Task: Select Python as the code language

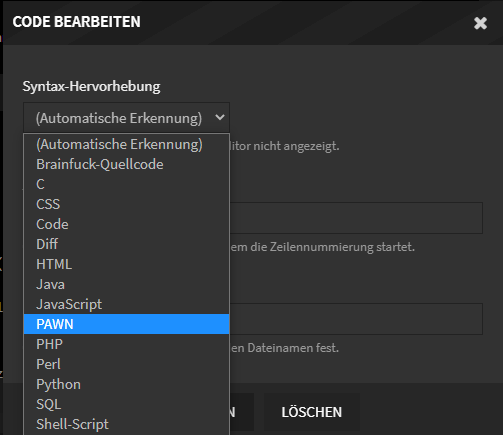Action: pos(126,384)
